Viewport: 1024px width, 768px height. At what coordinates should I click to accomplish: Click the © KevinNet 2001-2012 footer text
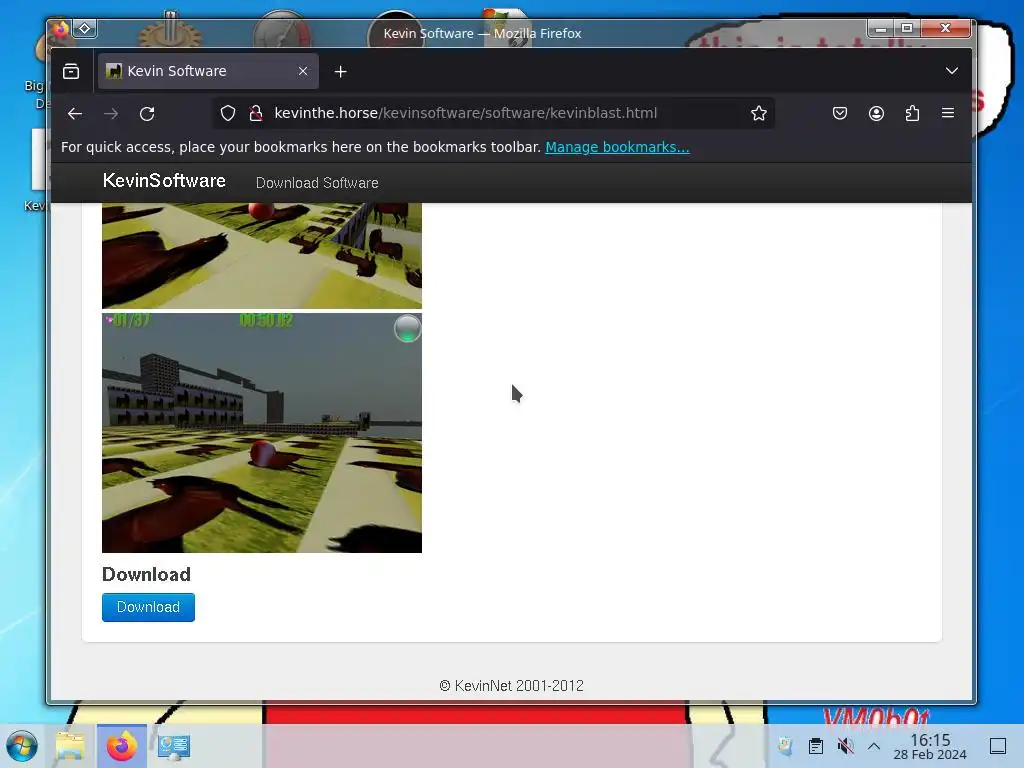pos(511,686)
